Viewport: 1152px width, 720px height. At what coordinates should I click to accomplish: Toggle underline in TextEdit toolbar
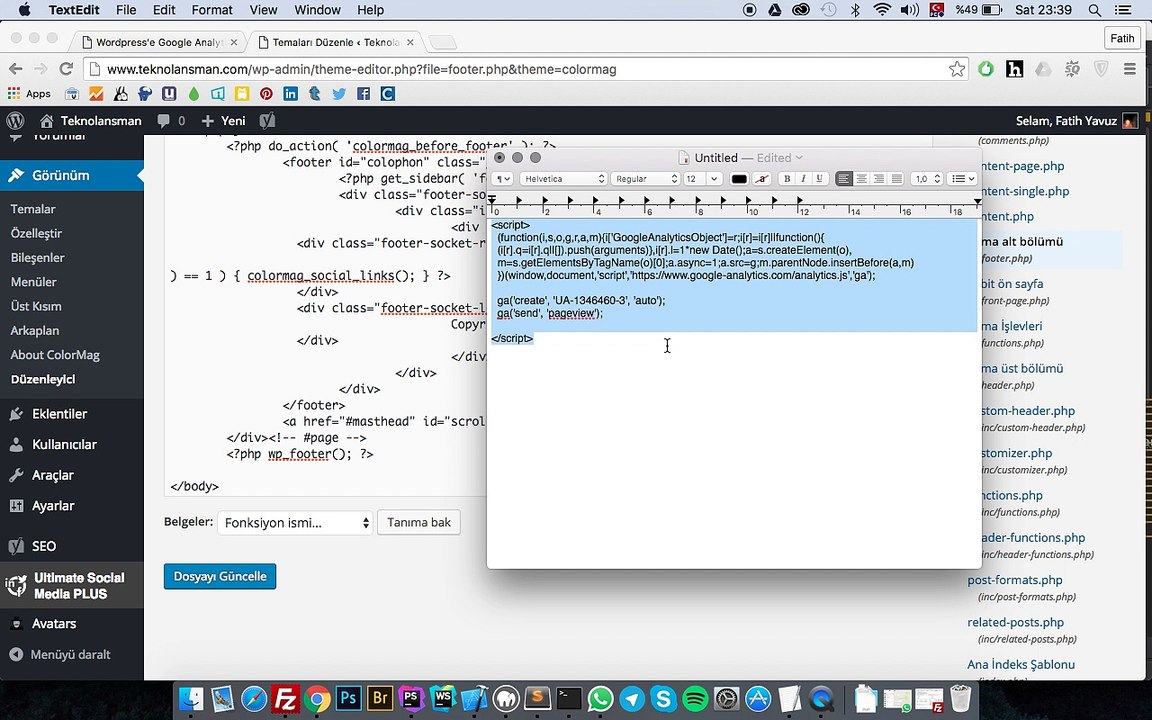click(819, 179)
